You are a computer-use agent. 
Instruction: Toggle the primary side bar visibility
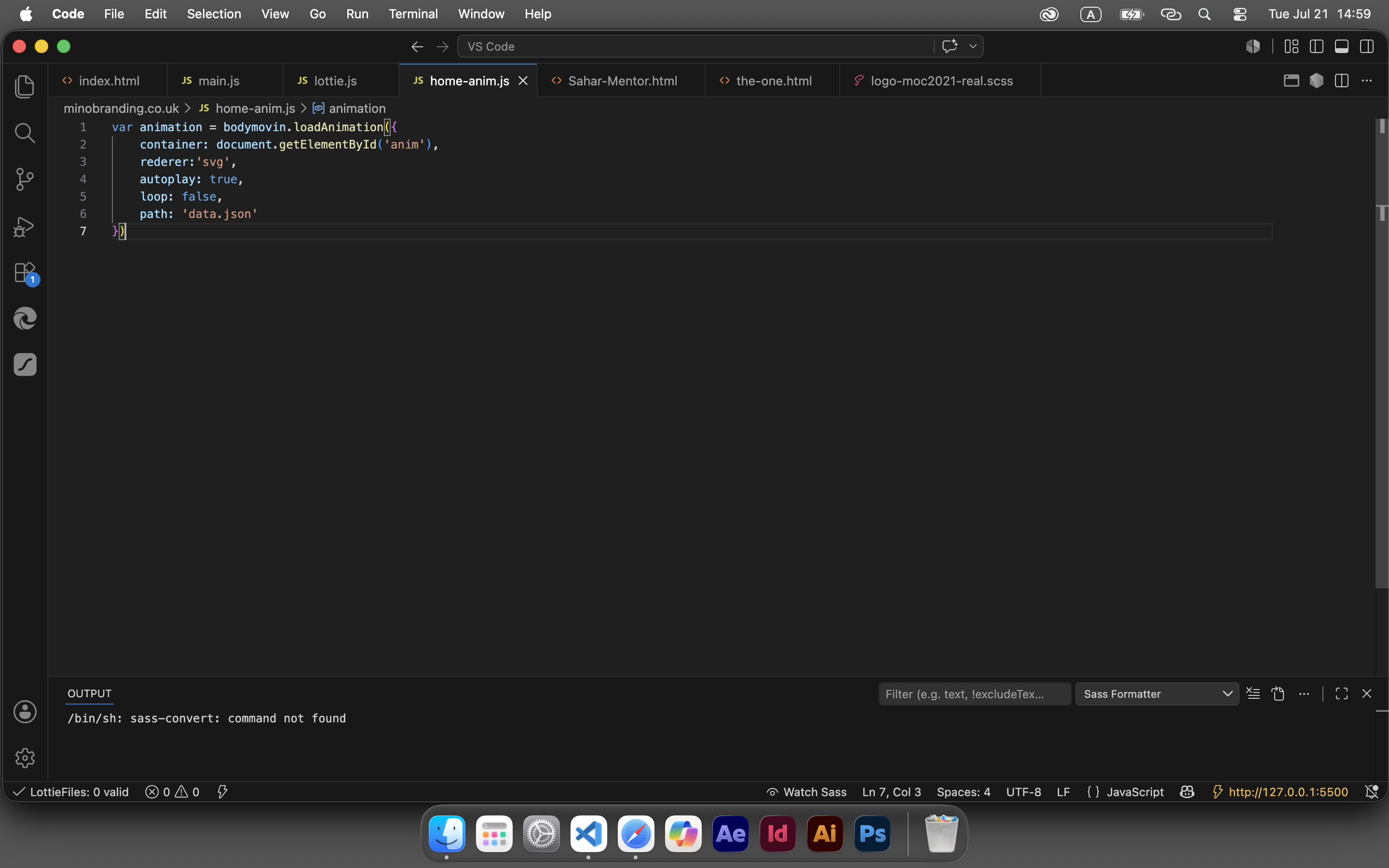(x=1317, y=46)
